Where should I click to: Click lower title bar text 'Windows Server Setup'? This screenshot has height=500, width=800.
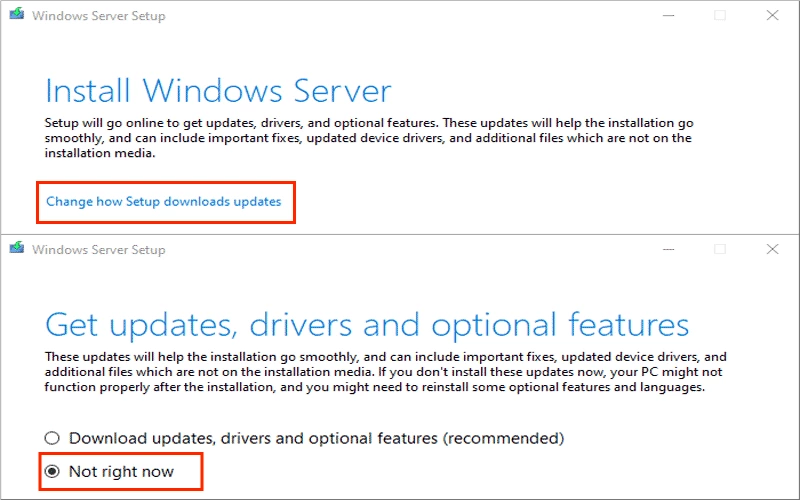point(98,249)
